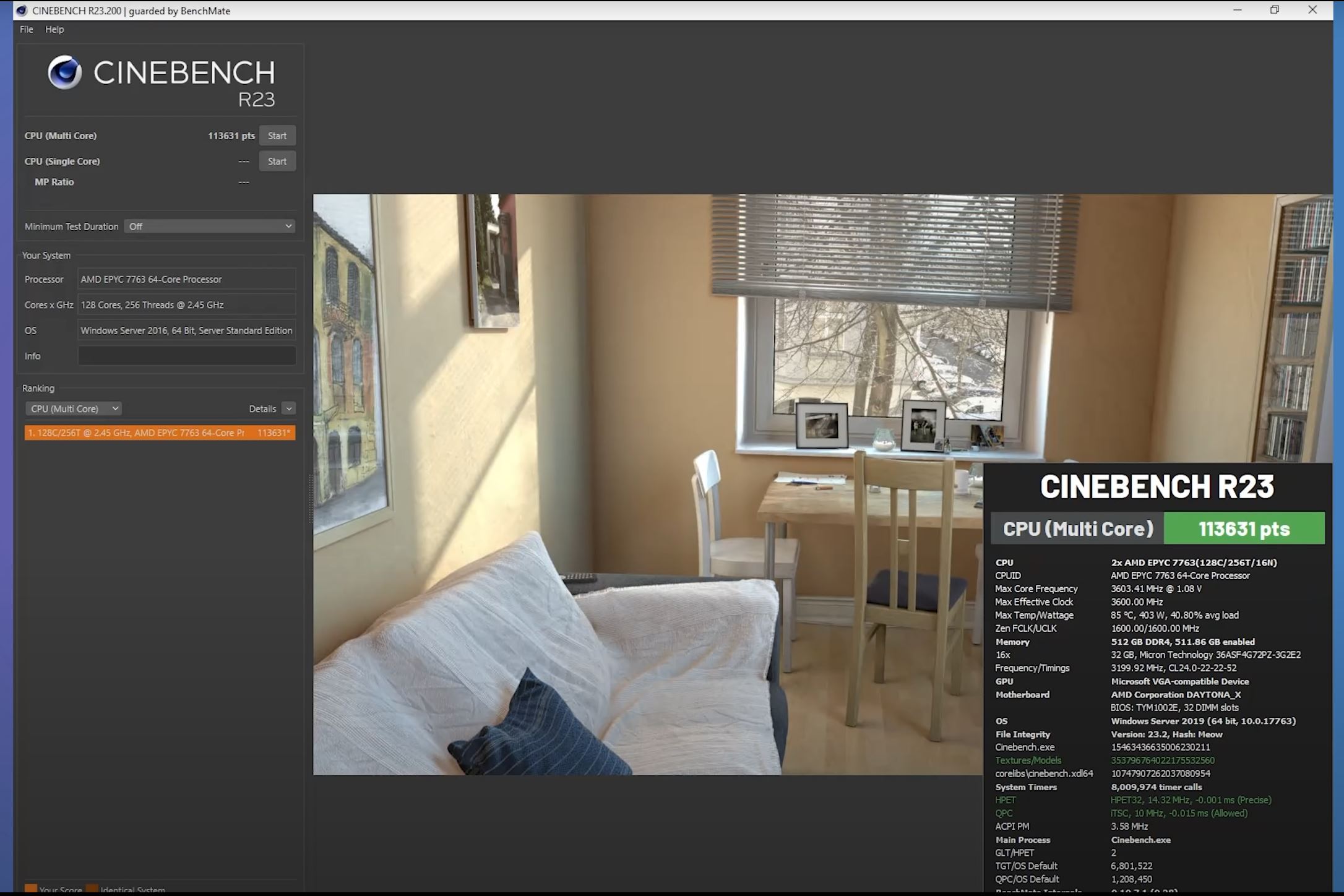Screen dimensions: 1344x896
Task: Select the orange EPYC 7763 ranking entry
Action: [160, 433]
